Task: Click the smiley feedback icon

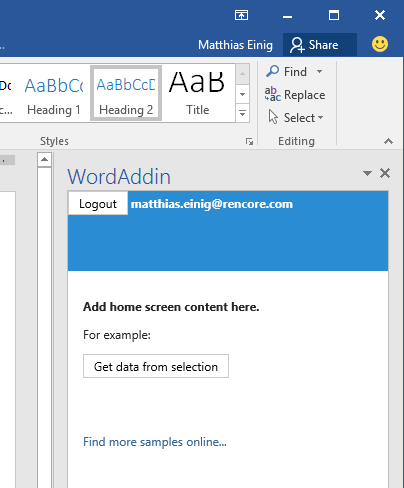Action: (380, 44)
